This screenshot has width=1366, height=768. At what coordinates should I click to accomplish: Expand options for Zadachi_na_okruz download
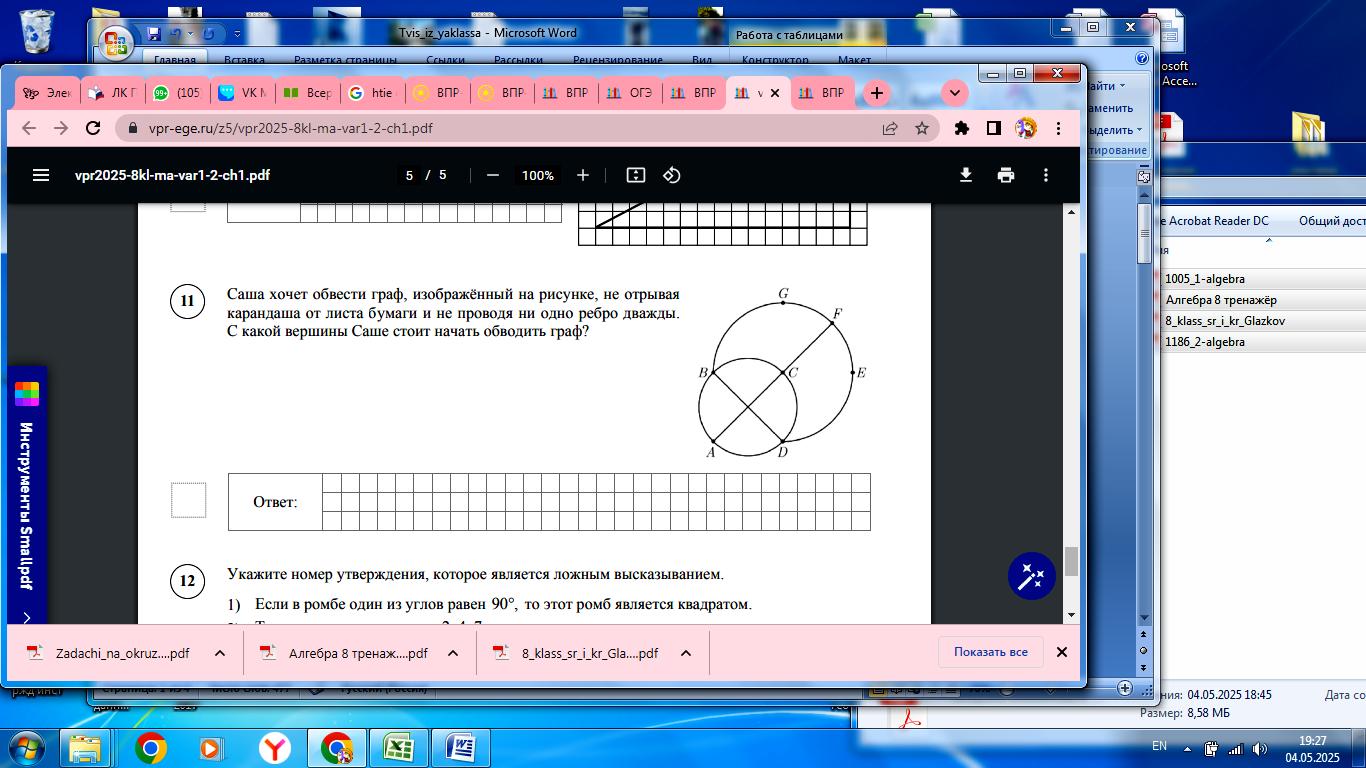click(x=220, y=653)
